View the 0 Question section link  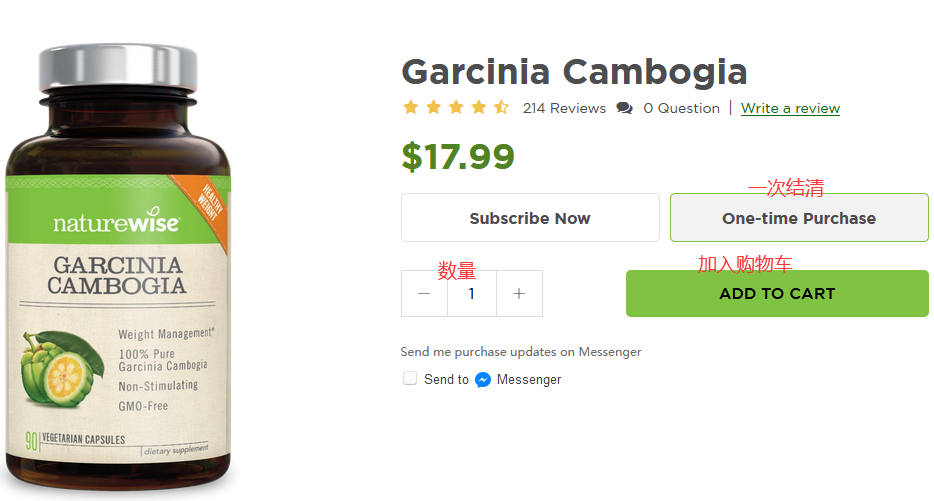pyautogui.click(x=681, y=108)
